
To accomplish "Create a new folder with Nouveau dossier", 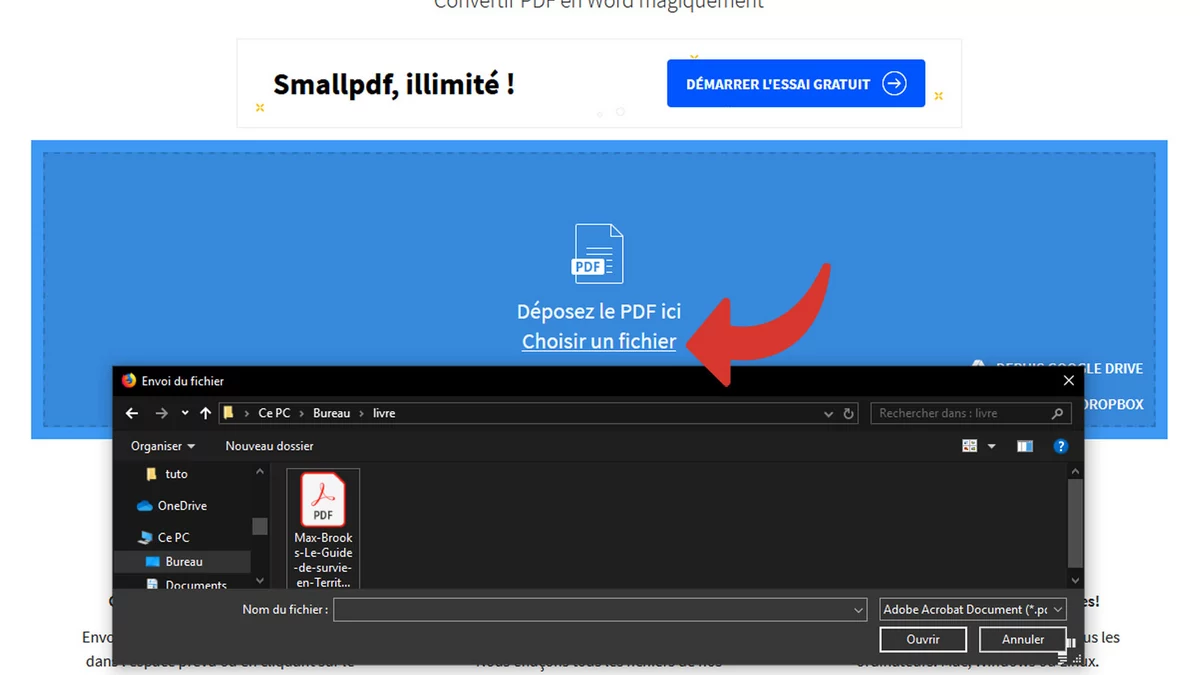I will [269, 446].
